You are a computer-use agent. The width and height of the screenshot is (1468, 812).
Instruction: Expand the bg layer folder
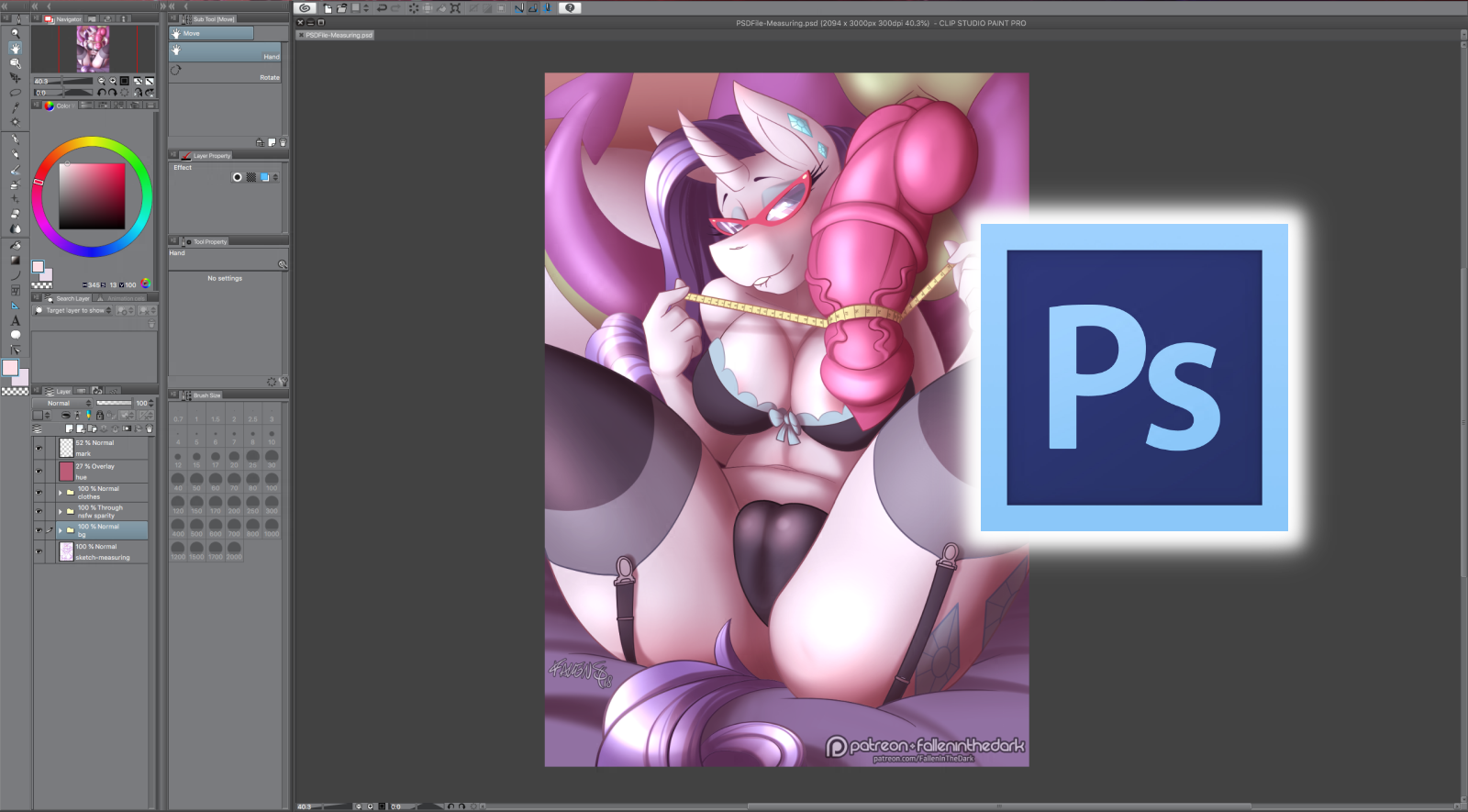61,530
